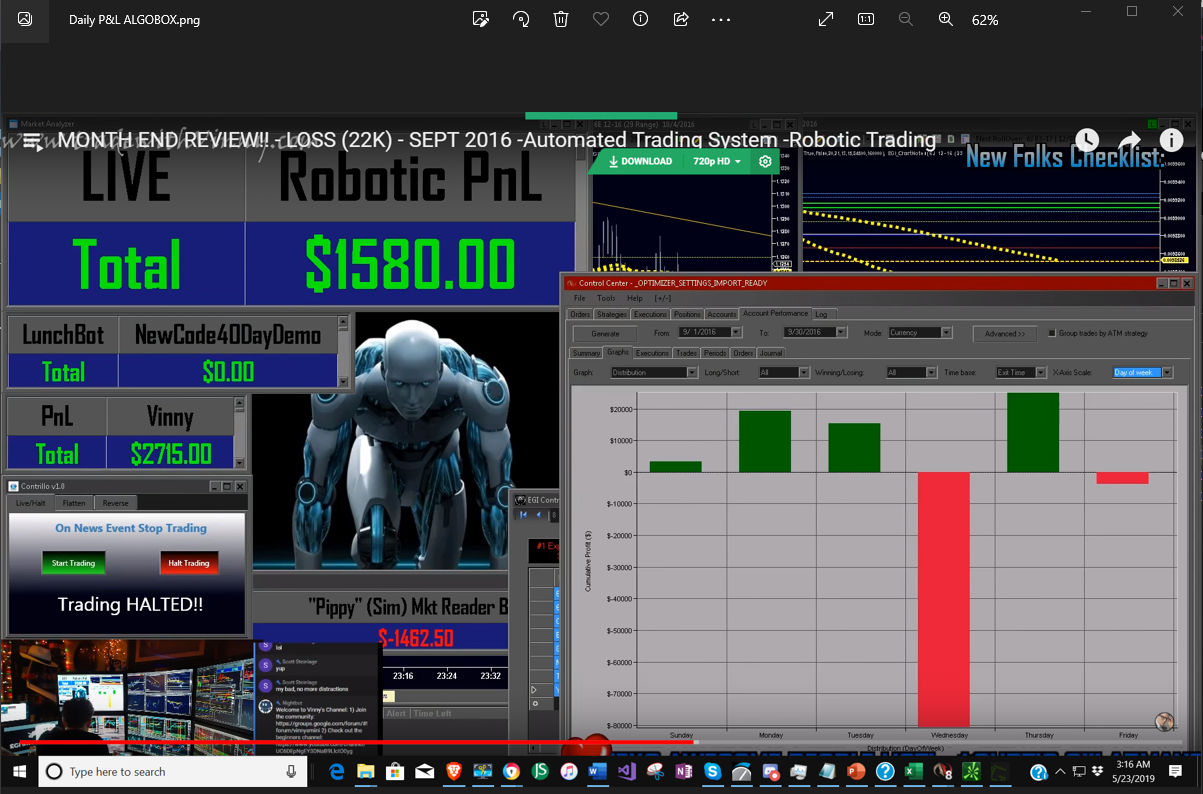Open the video info circle icon
This screenshot has width=1203, height=794.
click(1171, 141)
